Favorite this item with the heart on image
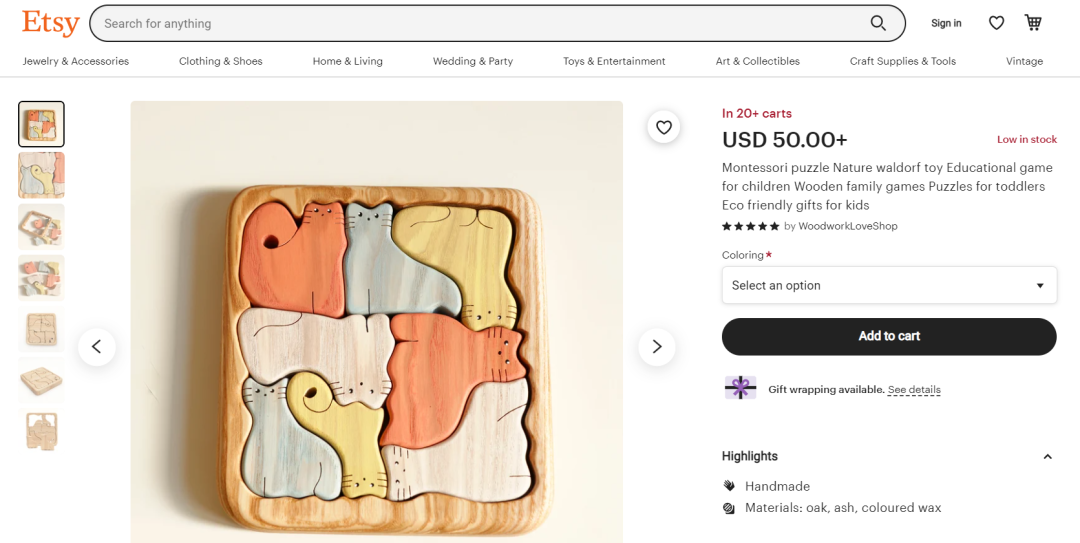 click(663, 127)
